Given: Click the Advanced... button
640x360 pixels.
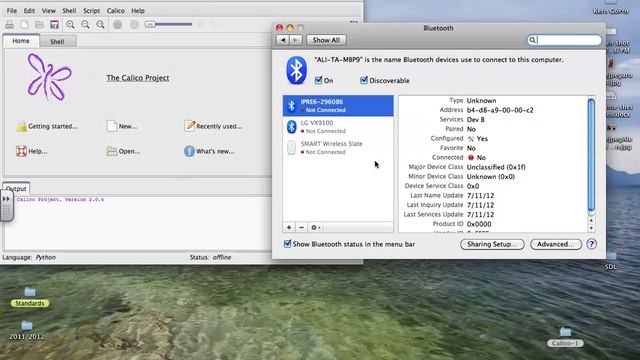Looking at the screenshot, I should point(556,244).
